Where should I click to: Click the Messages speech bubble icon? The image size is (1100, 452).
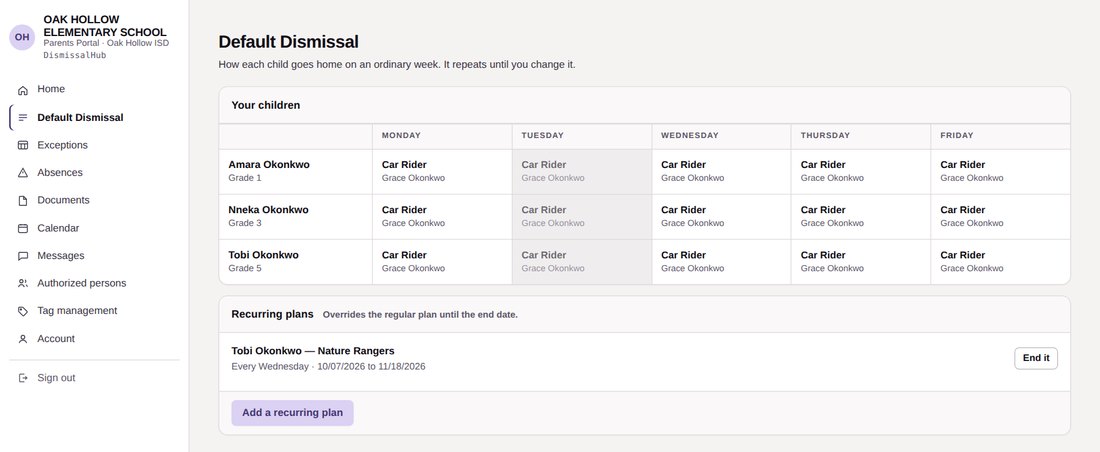click(22, 256)
